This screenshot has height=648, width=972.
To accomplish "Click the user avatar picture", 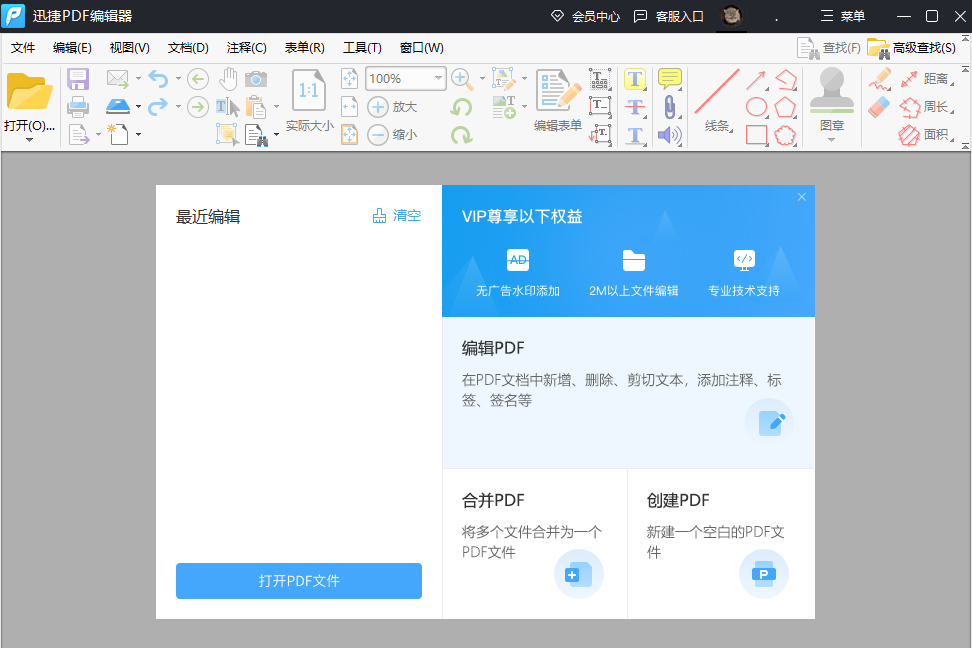I will tap(732, 16).
